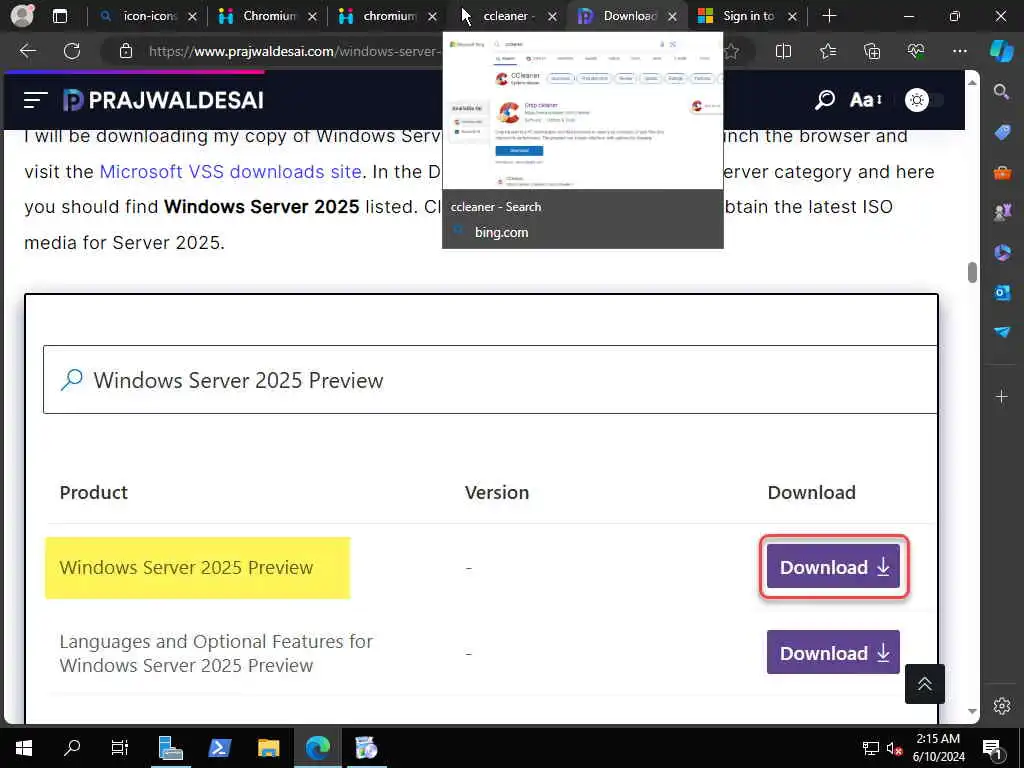Open sidebar Microsoft 365 icon
This screenshot has height=768, width=1024.
coord(1002,252)
